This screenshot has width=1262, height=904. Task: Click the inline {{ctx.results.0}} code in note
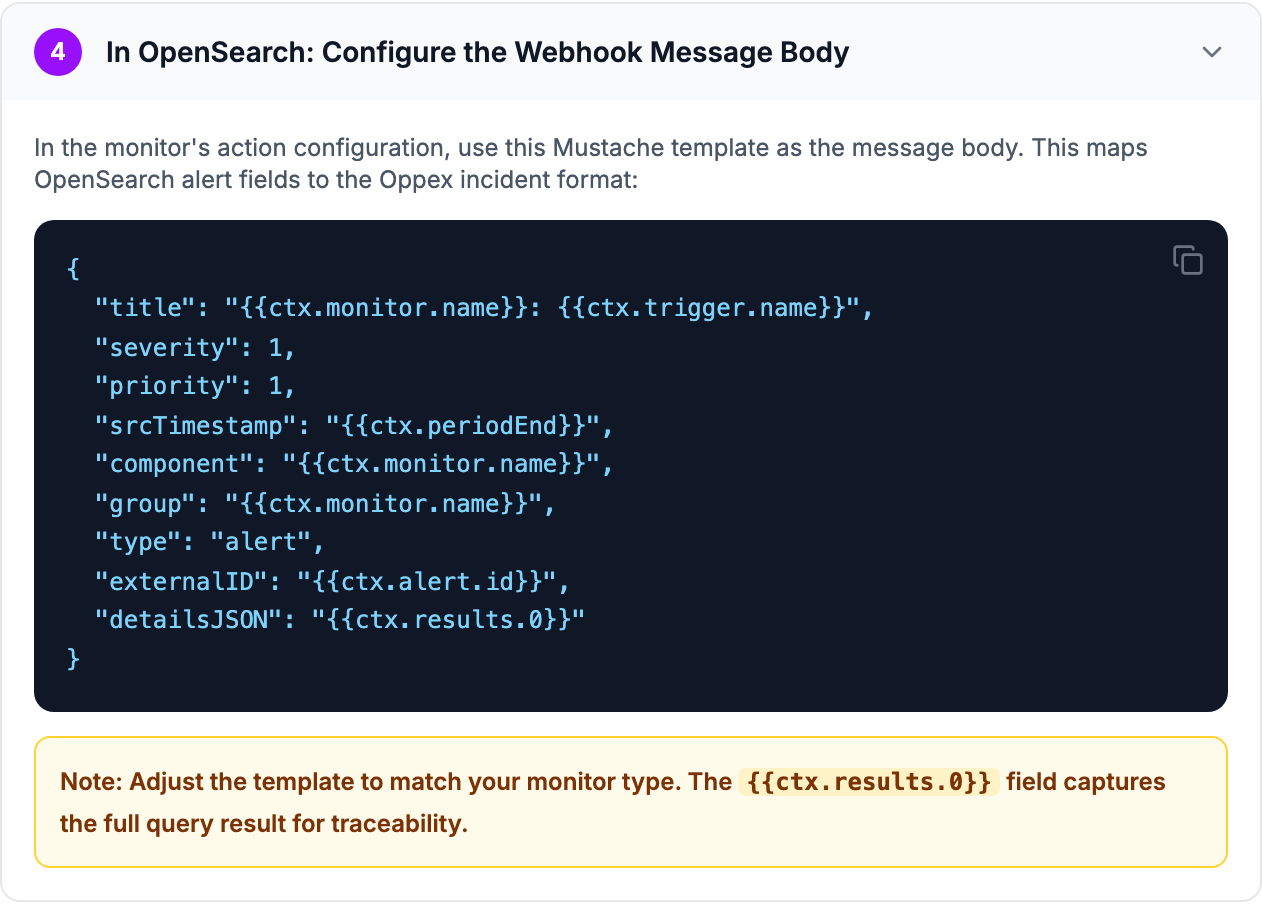click(869, 782)
